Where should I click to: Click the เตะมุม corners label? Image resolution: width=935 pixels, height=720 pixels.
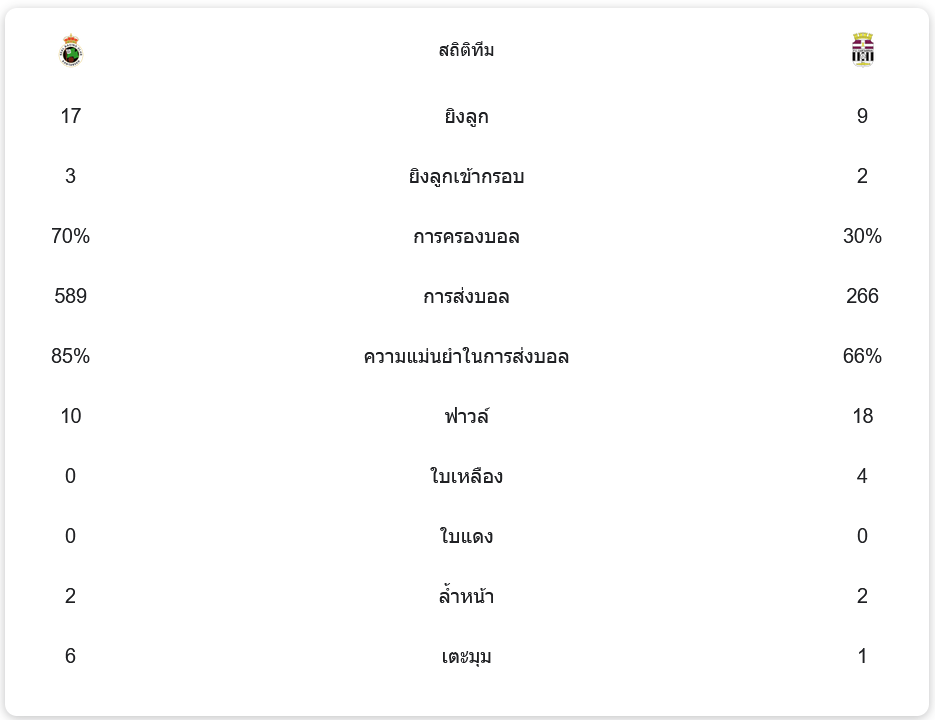466,656
